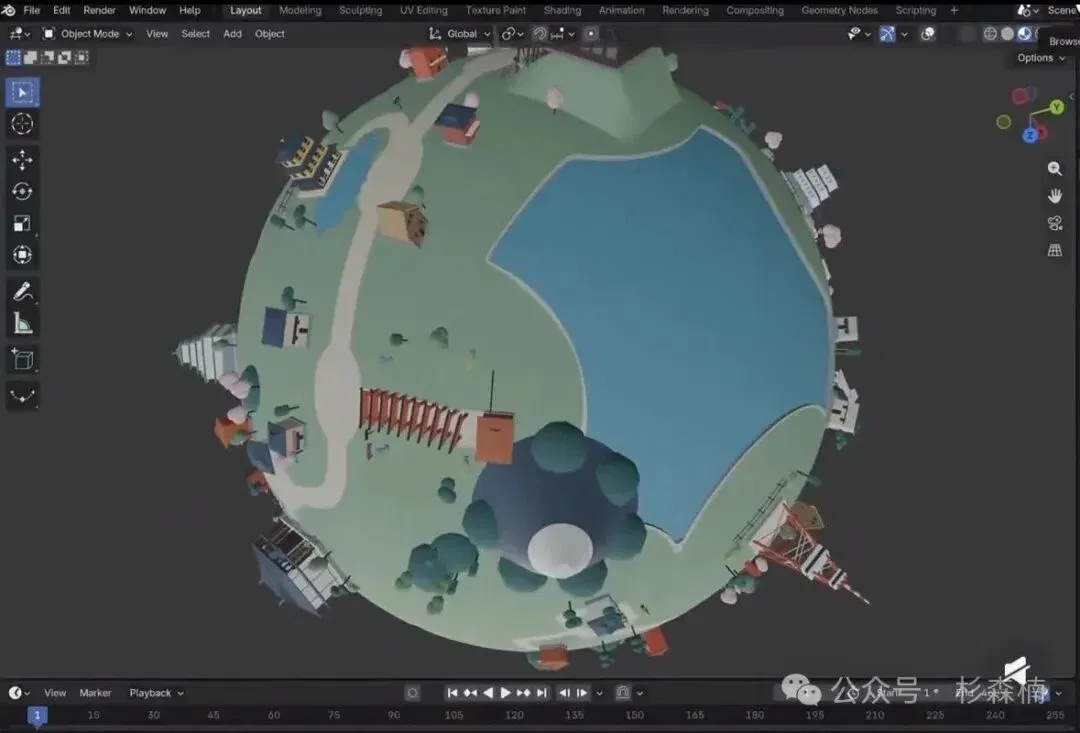Viewport: 1080px width, 733px height.
Task: Pick the Measure tool
Action: pos(22,323)
